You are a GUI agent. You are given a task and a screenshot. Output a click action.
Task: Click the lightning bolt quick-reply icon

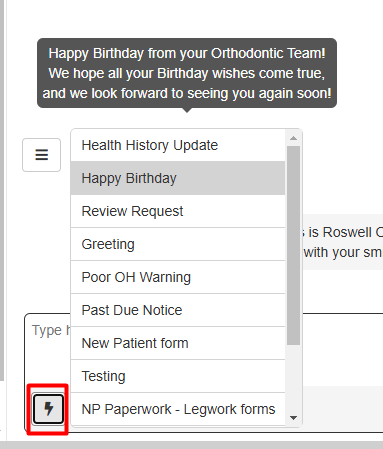[x=48, y=409]
